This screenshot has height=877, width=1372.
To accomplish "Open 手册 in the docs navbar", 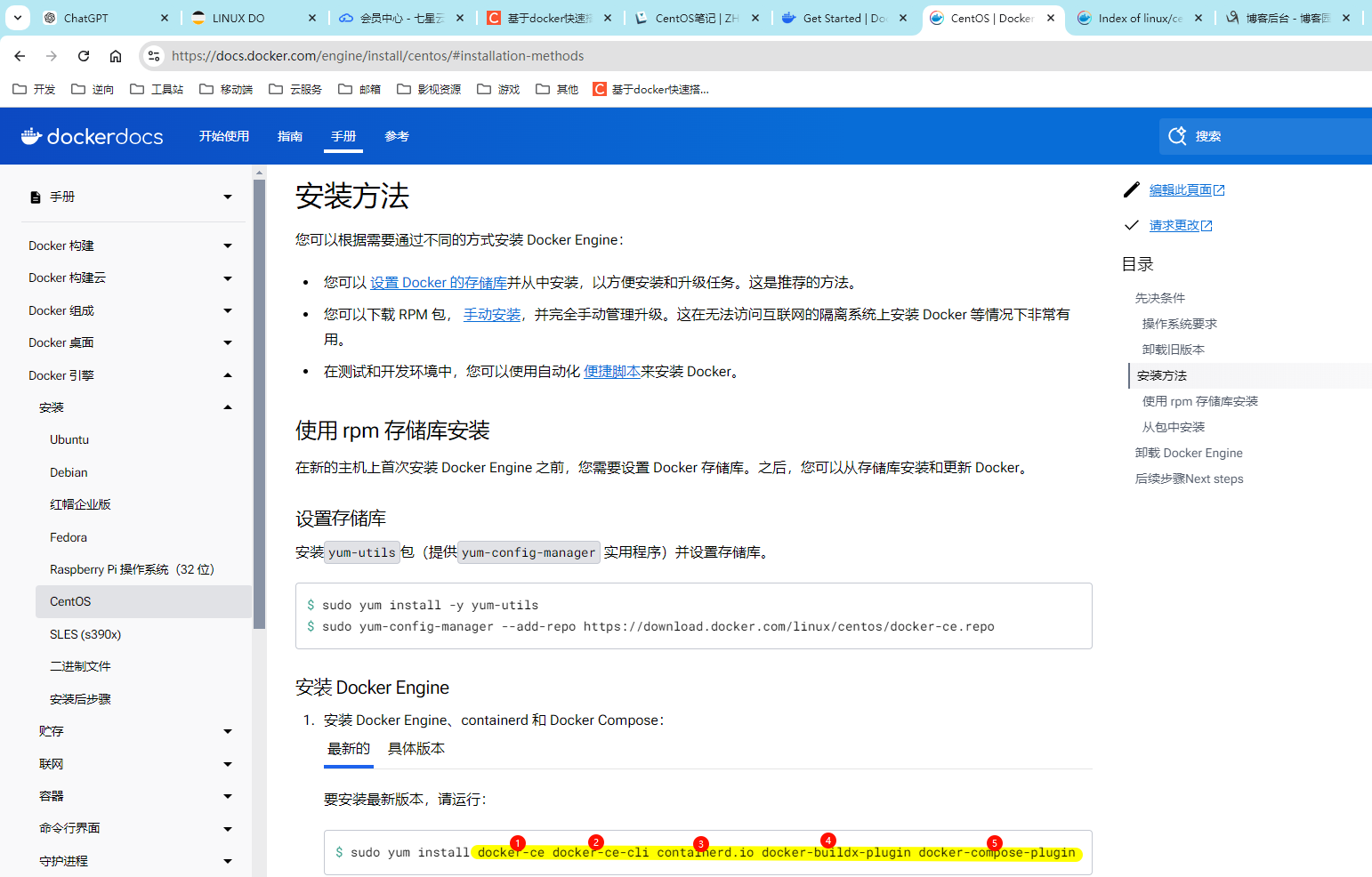I will click(x=343, y=136).
